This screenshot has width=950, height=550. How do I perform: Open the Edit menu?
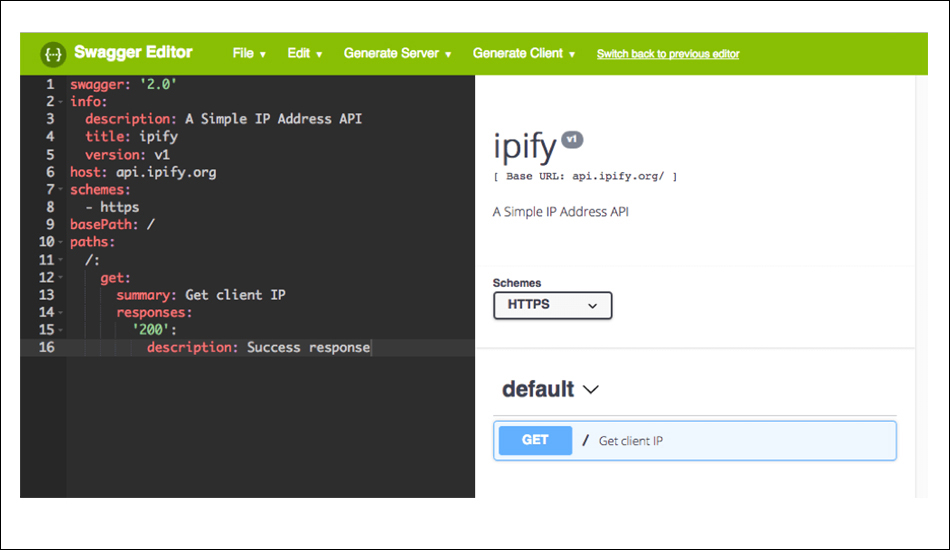pos(304,53)
